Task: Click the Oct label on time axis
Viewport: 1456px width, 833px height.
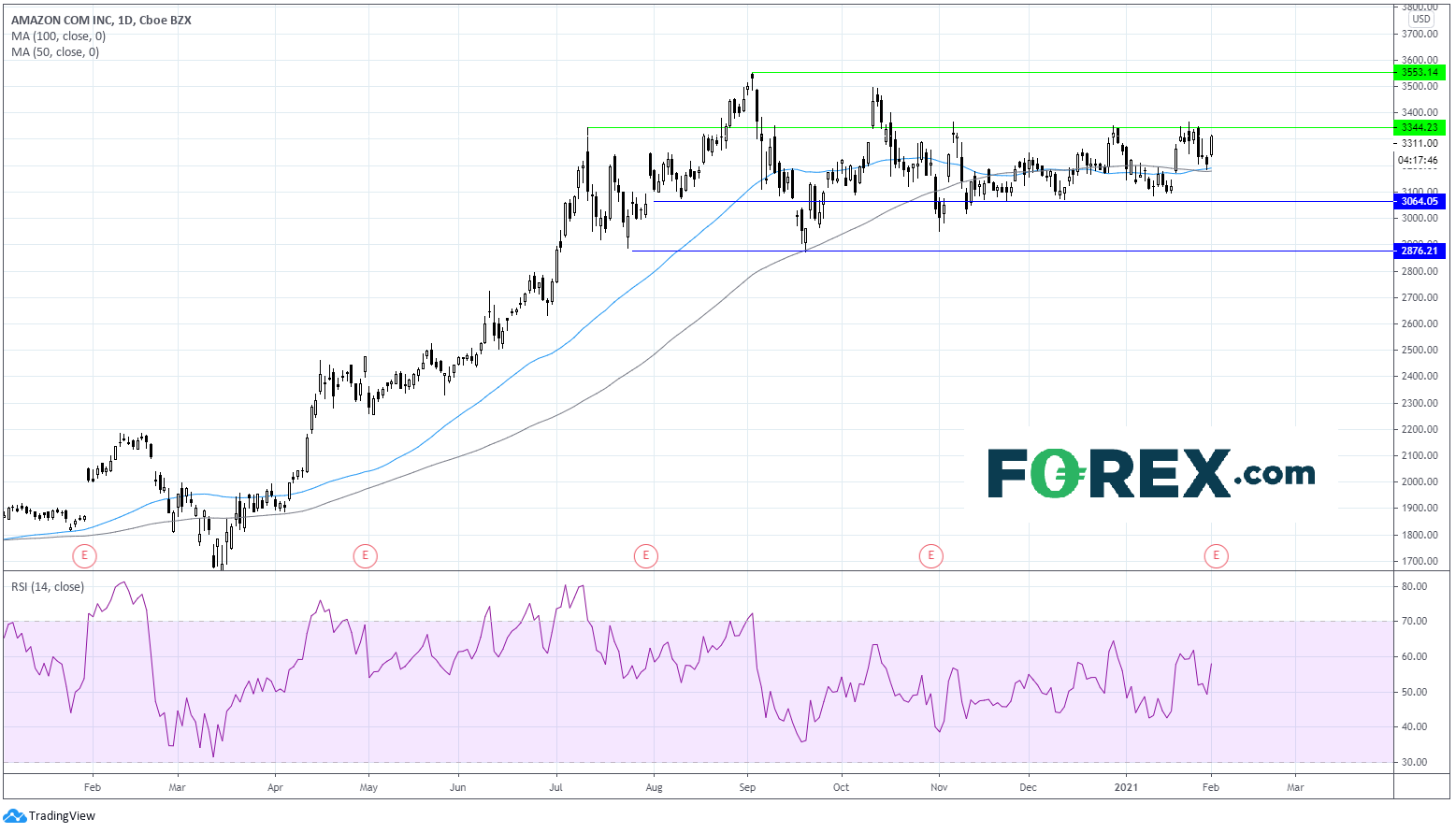Action: [842, 787]
